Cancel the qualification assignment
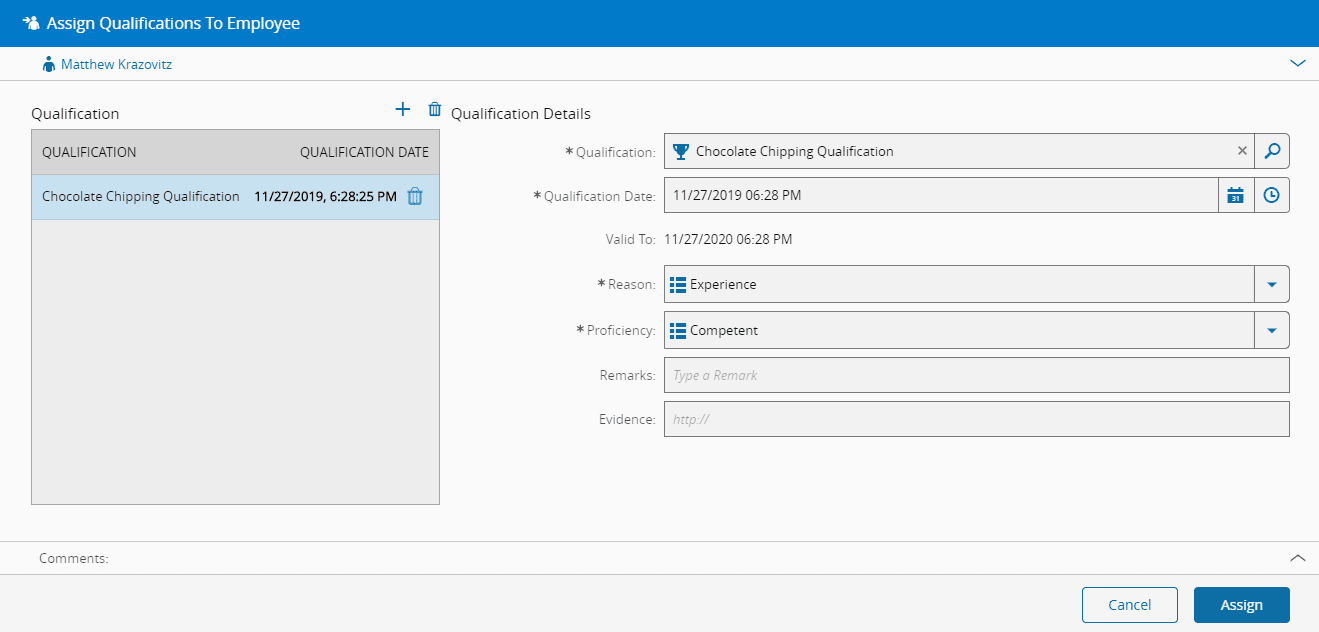Viewport: 1319px width, 632px height. (x=1129, y=605)
